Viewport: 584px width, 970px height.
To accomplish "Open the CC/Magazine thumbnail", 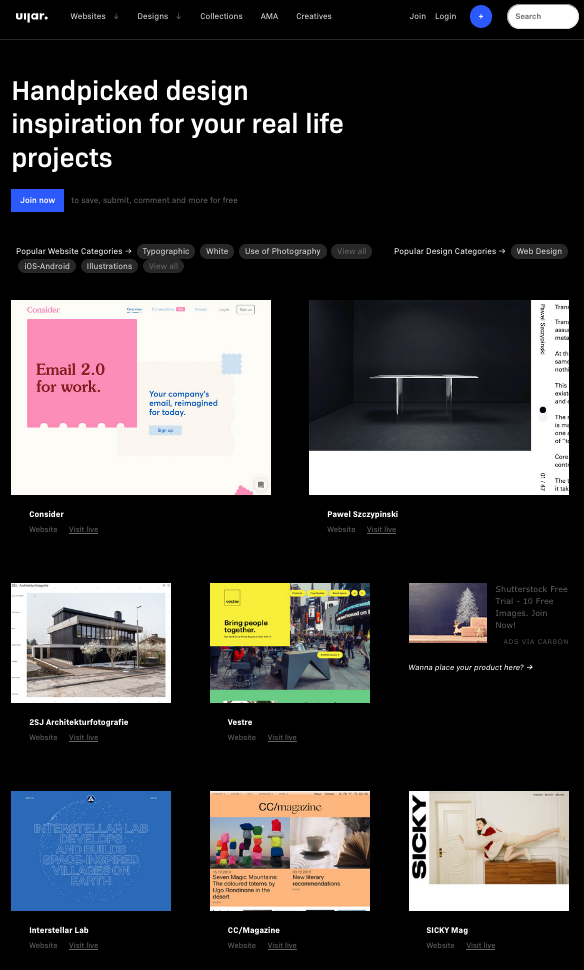I will pyautogui.click(x=290, y=851).
